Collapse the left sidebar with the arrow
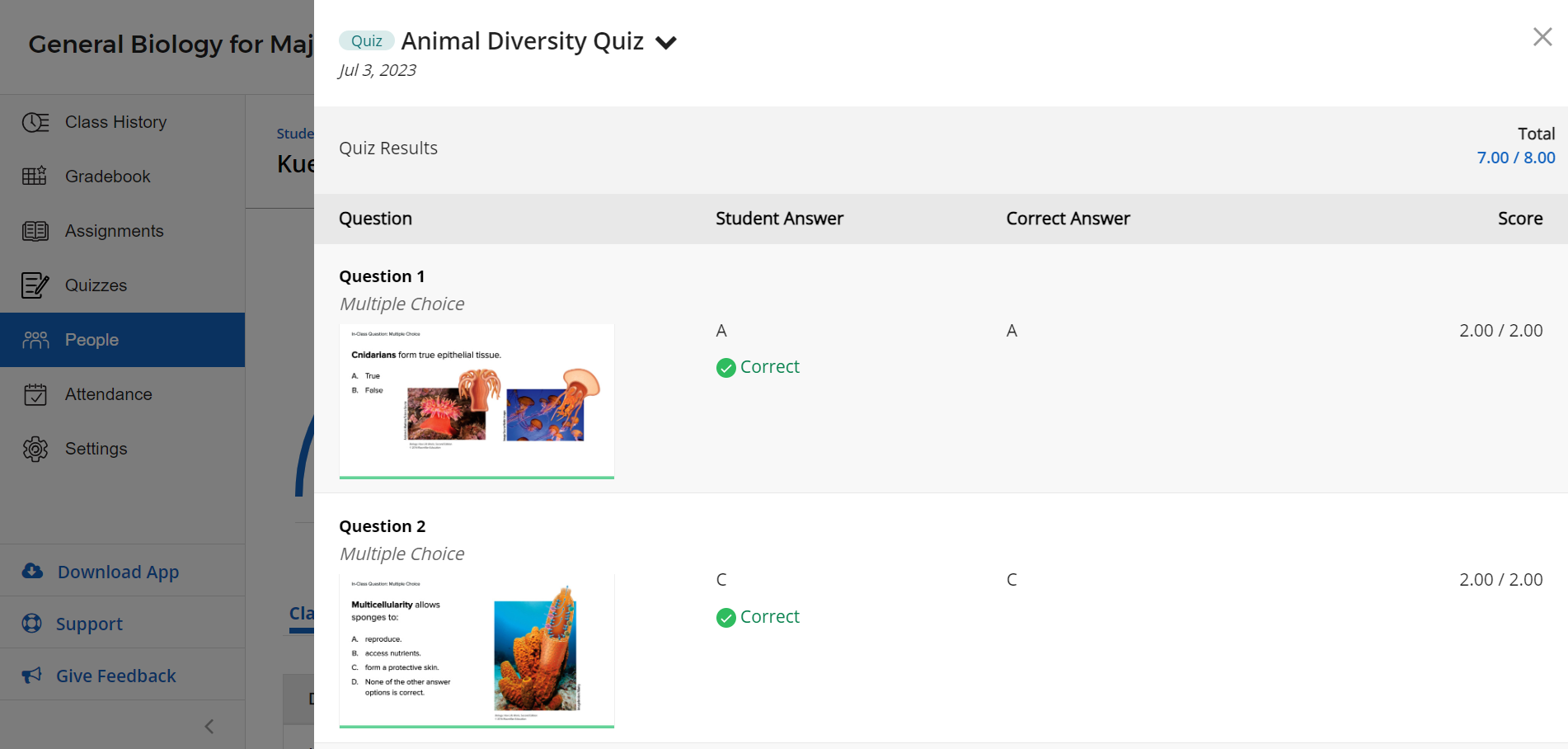1568x749 pixels. pyautogui.click(x=209, y=726)
